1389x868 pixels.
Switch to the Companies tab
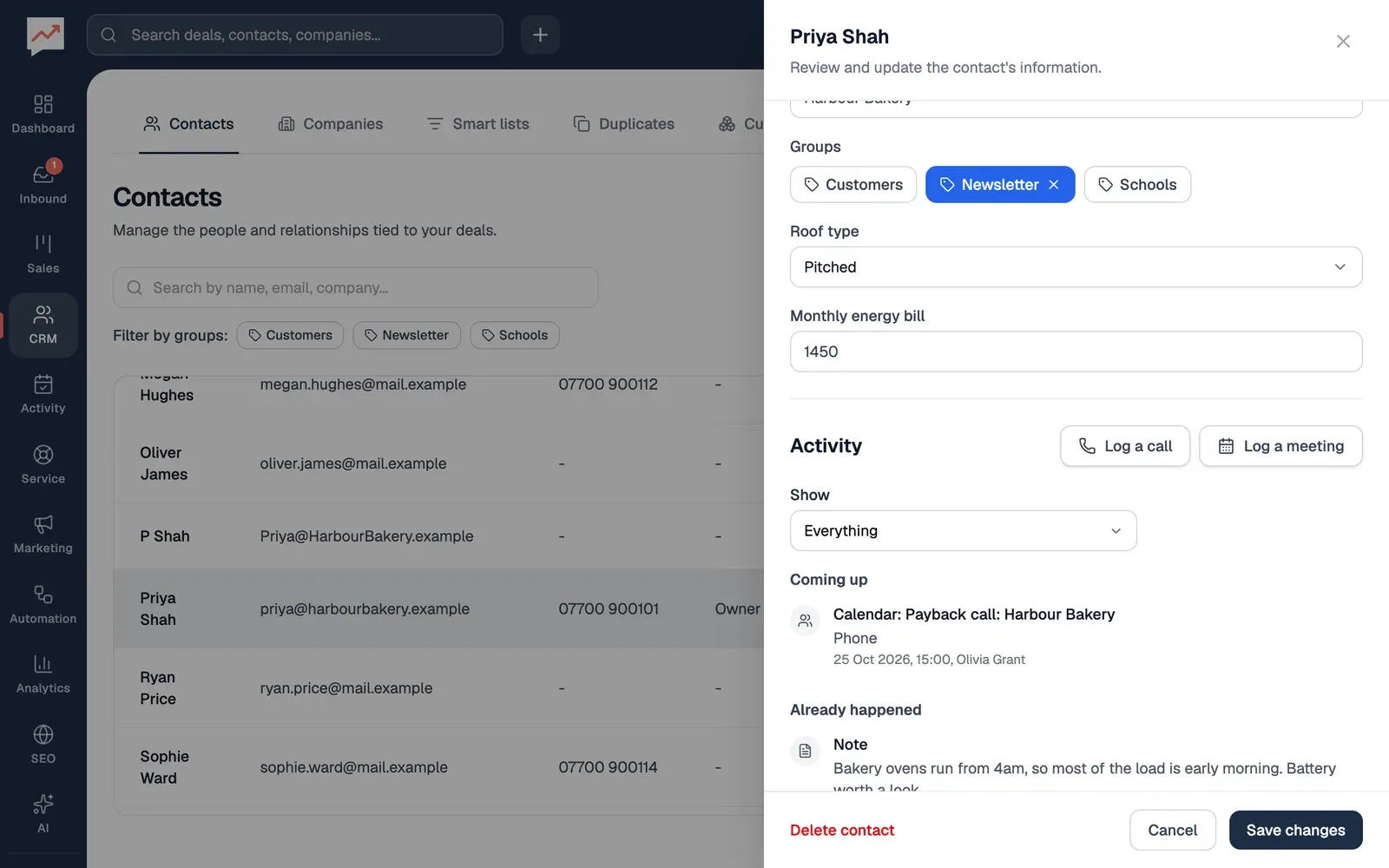[x=330, y=124]
